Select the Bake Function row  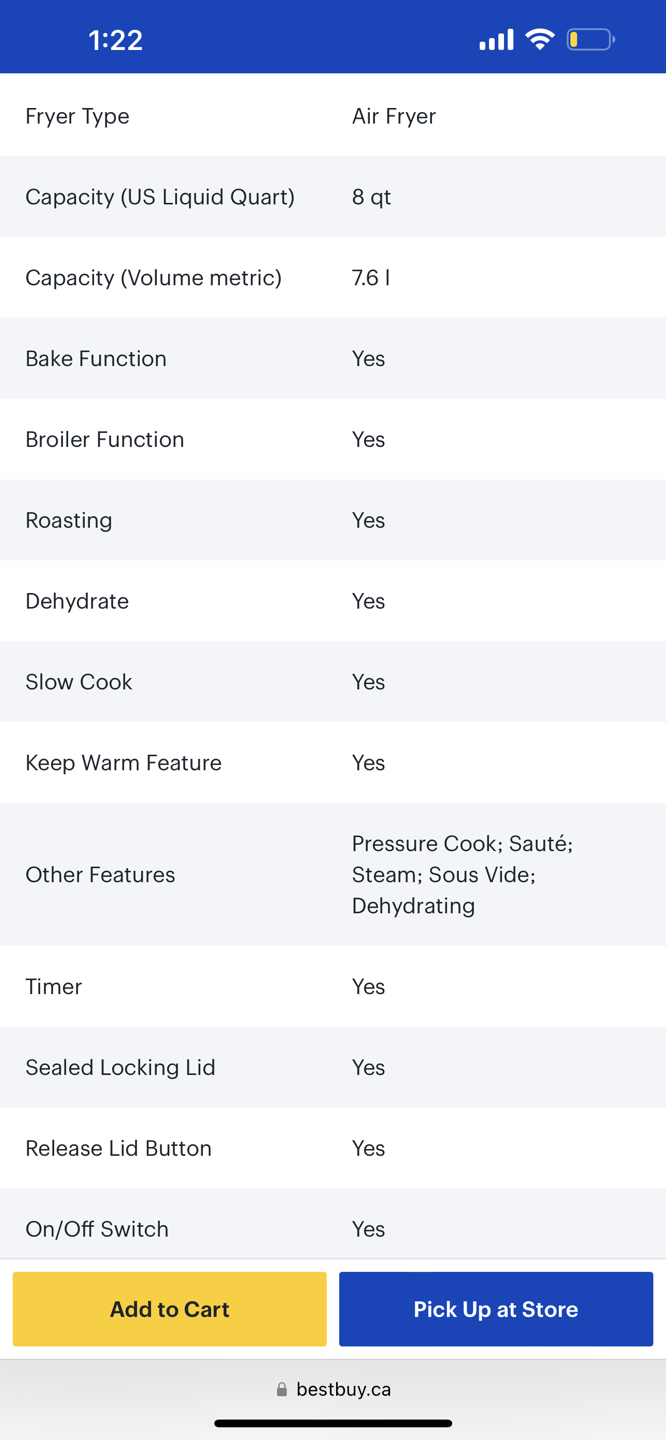click(333, 359)
